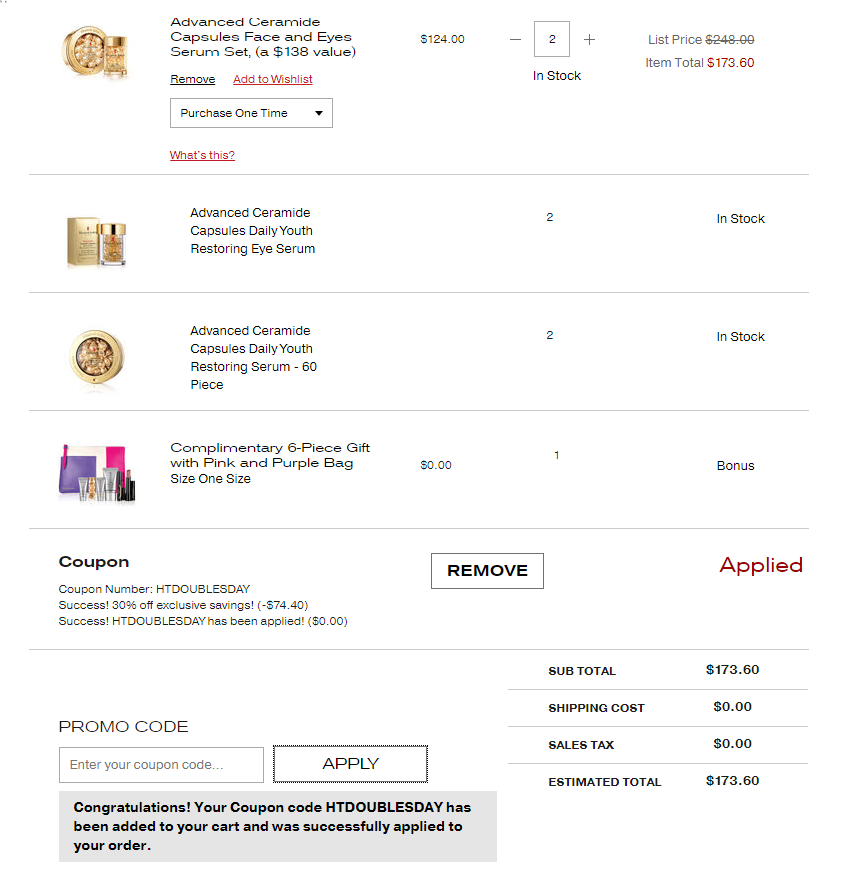Decrease quantity with the minus icon
Screen dimensions: 848x872
click(515, 39)
